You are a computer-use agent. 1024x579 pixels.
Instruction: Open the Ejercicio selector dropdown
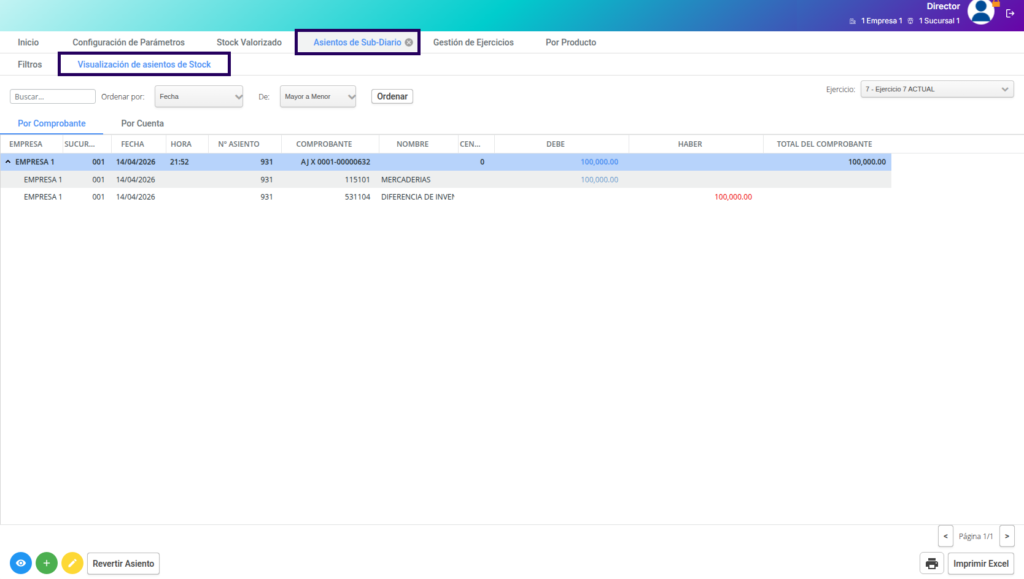pos(936,89)
